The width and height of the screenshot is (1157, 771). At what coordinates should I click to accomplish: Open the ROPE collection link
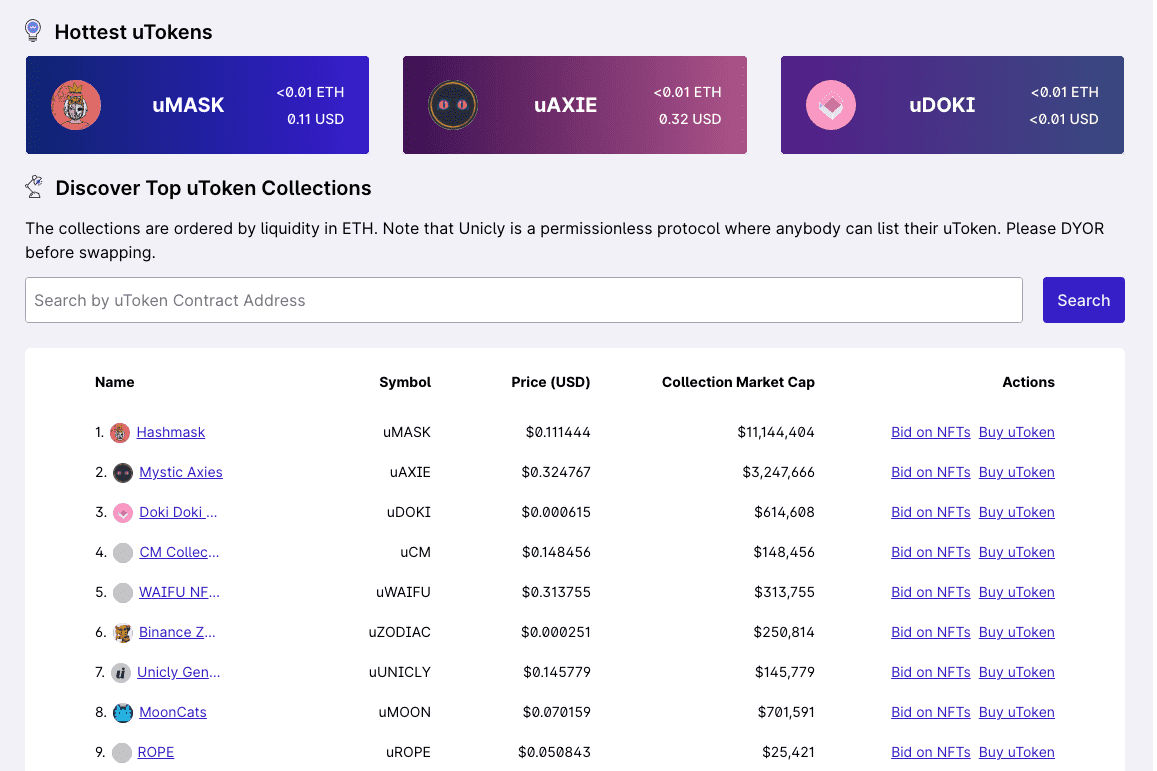[x=157, y=752]
